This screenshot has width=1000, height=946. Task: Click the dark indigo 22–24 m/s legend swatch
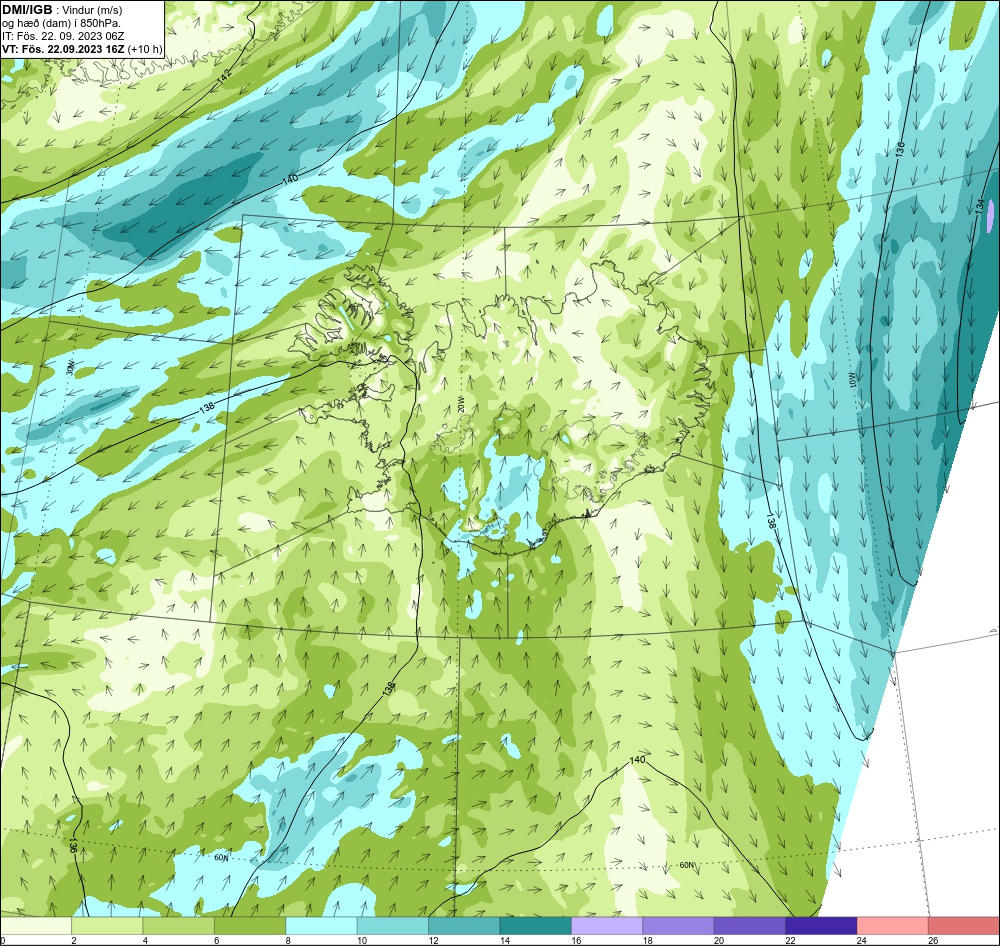click(821, 926)
